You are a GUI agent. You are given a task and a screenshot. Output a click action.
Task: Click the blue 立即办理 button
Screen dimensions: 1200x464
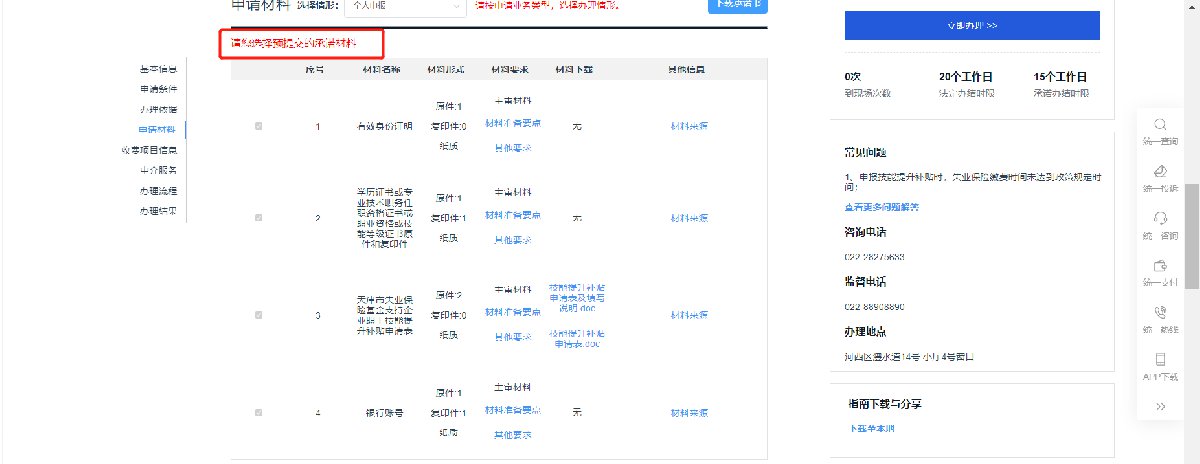point(971,25)
